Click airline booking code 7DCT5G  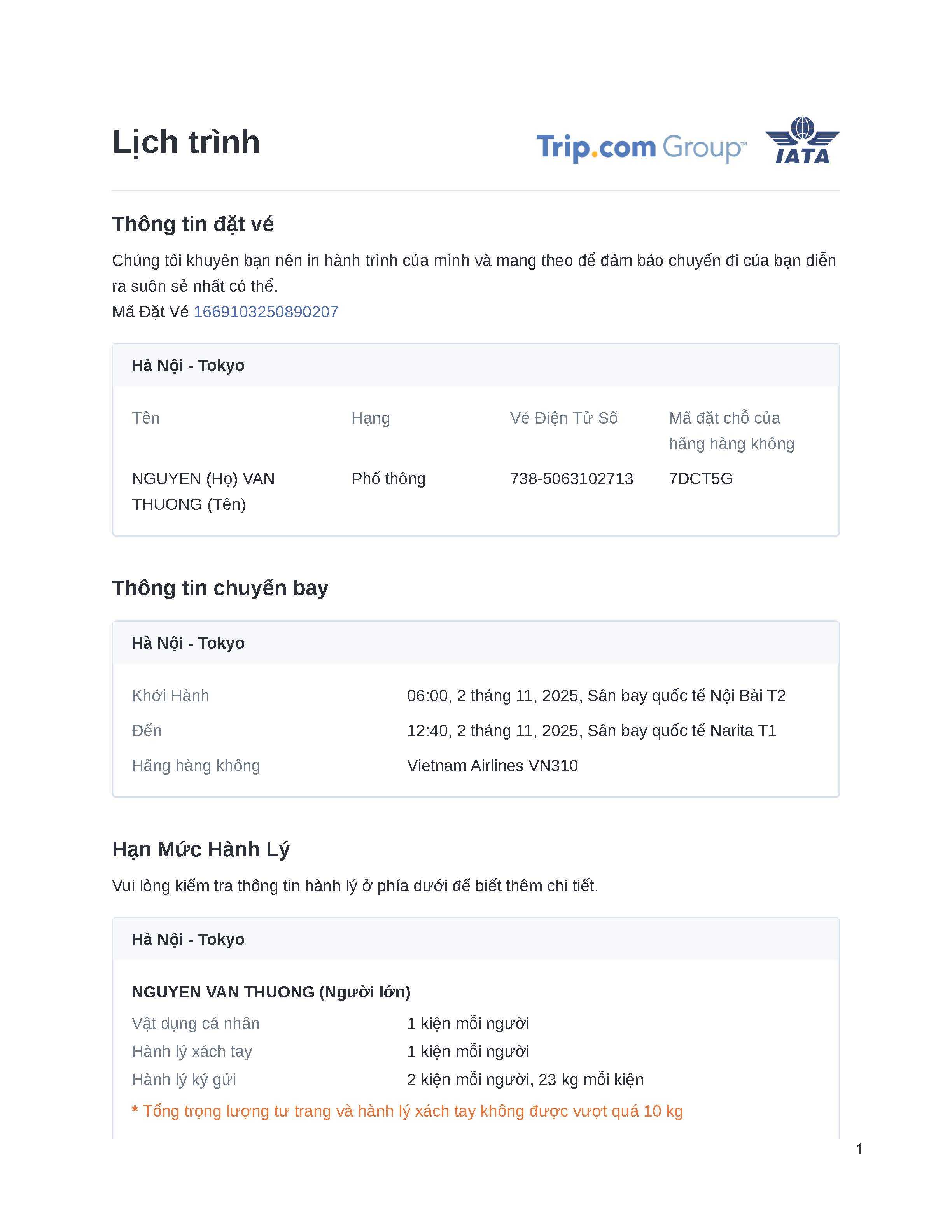[700, 478]
